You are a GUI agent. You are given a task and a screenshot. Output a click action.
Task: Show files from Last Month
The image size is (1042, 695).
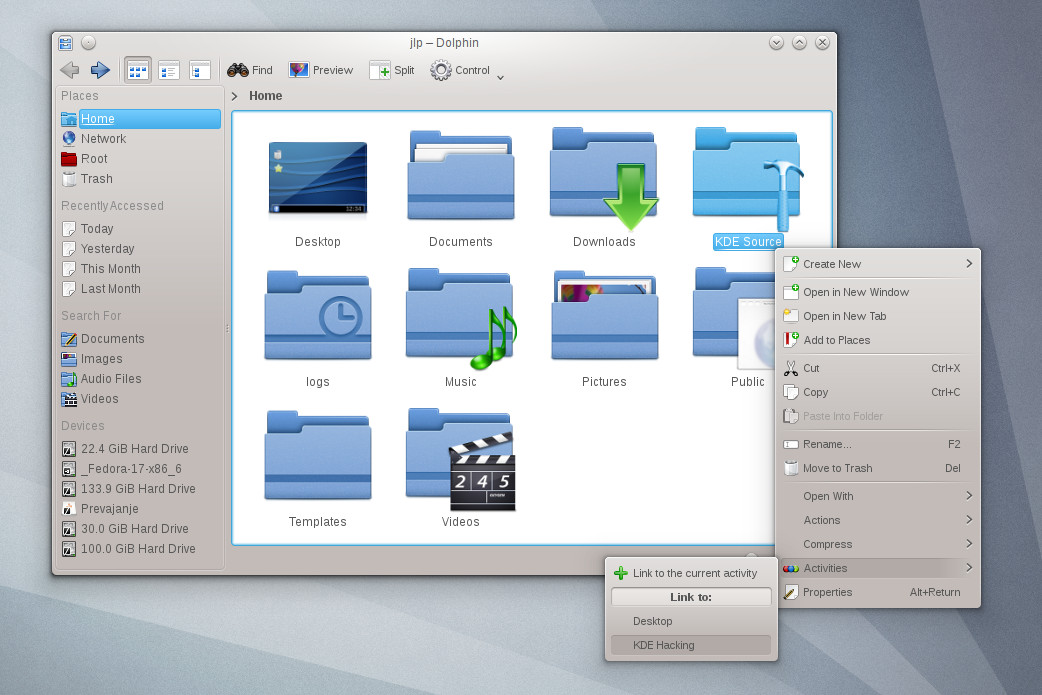[140, 289]
